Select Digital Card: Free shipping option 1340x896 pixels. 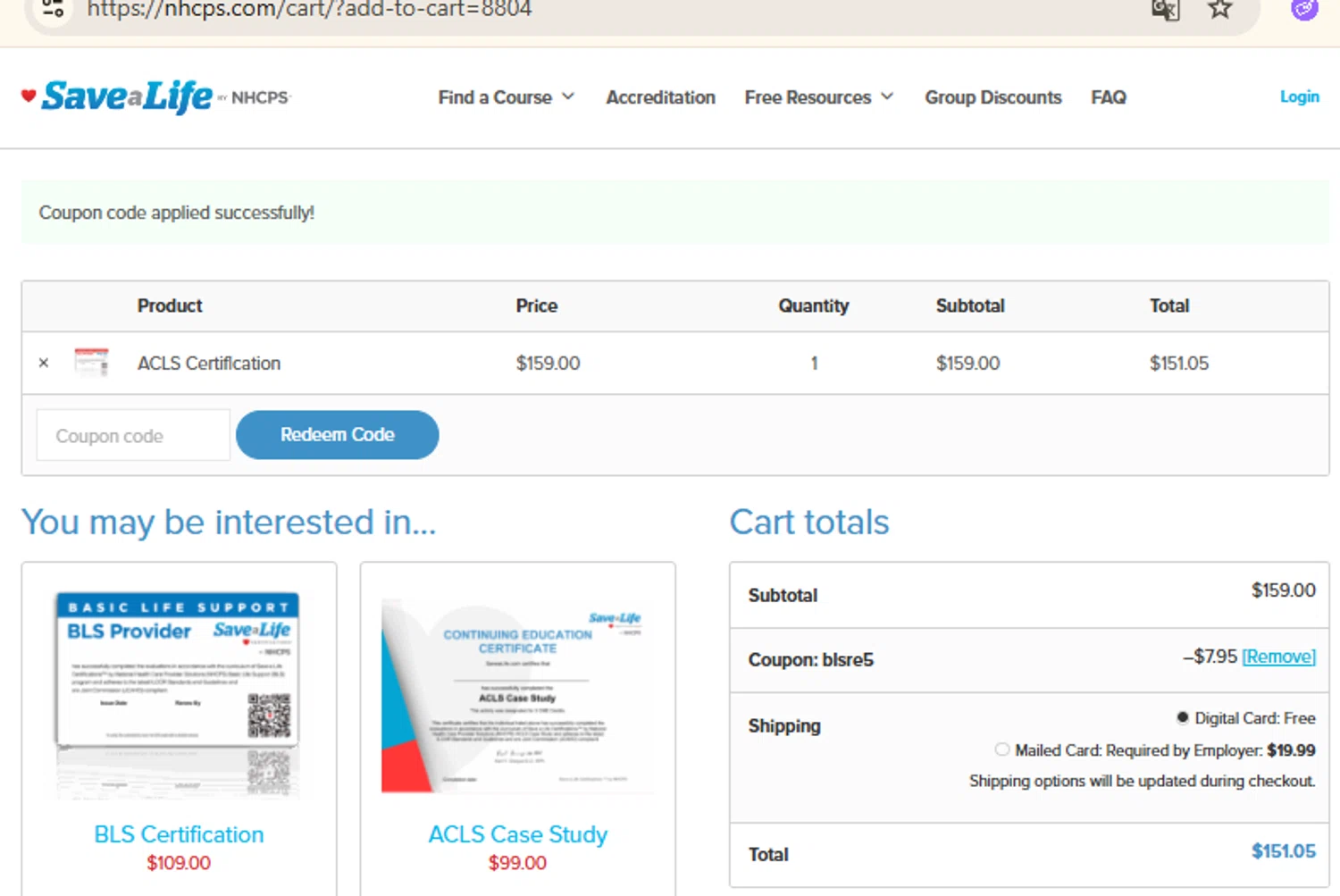(1182, 717)
